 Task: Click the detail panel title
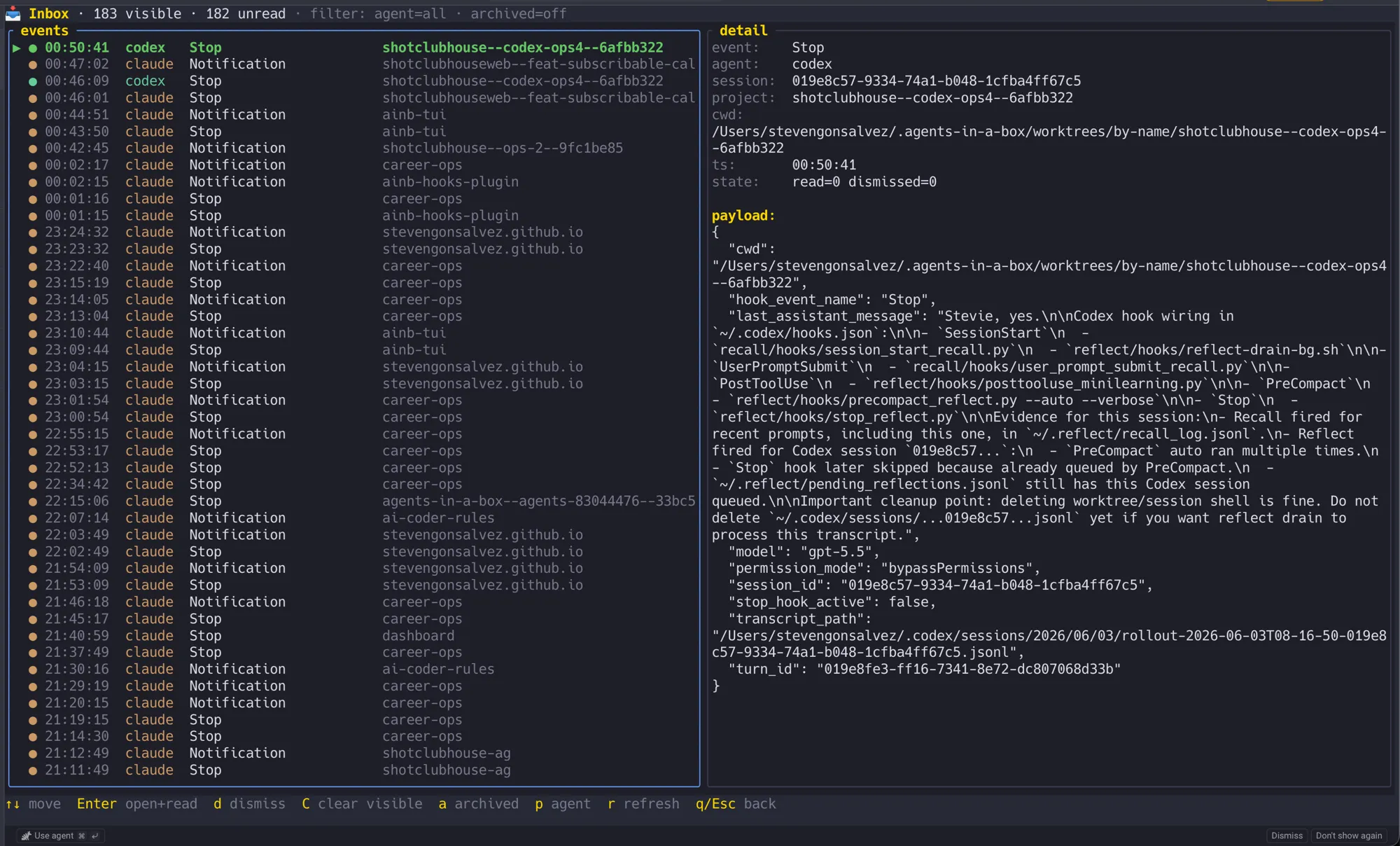743,31
